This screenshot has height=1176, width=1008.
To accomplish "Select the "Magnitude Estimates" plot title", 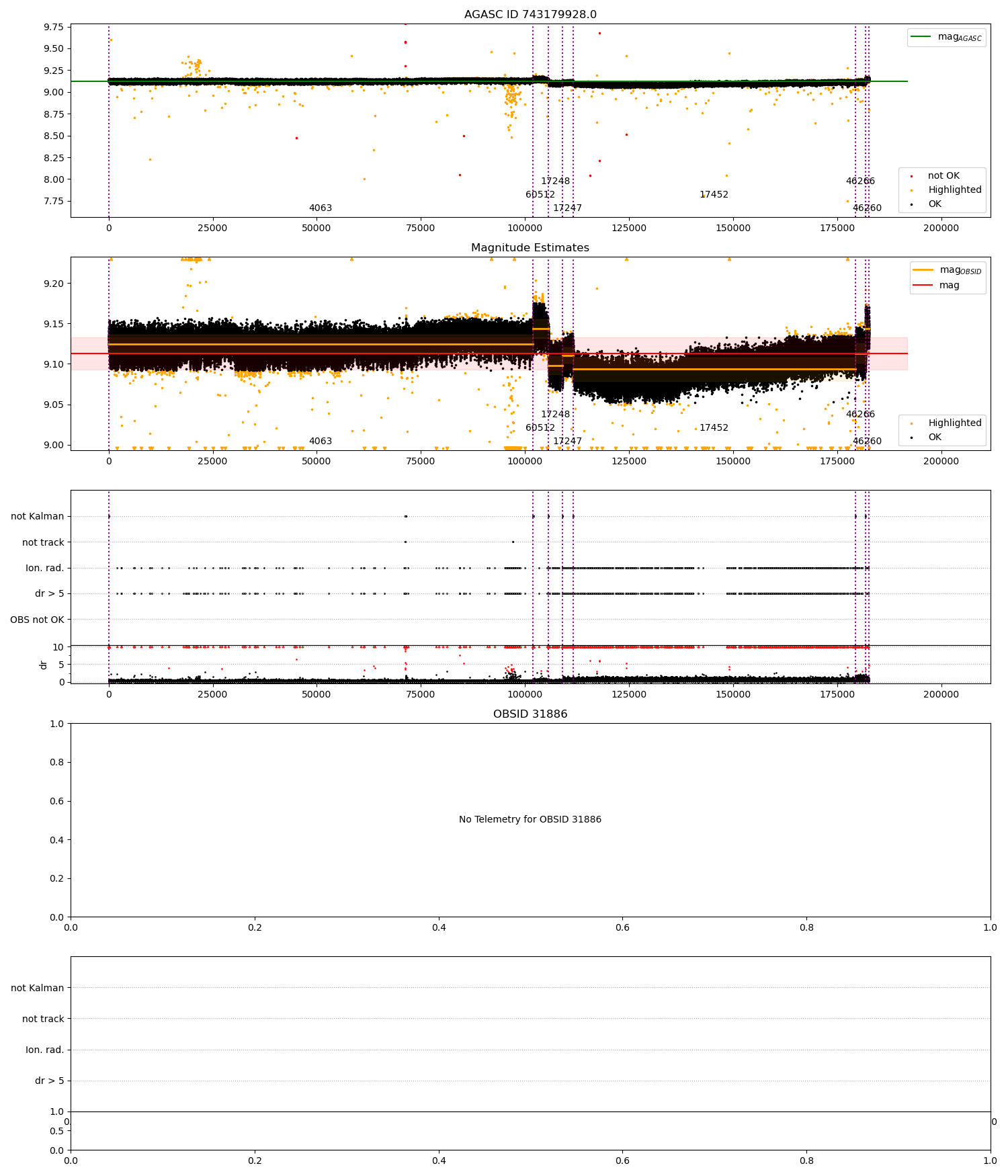I will [x=530, y=248].
